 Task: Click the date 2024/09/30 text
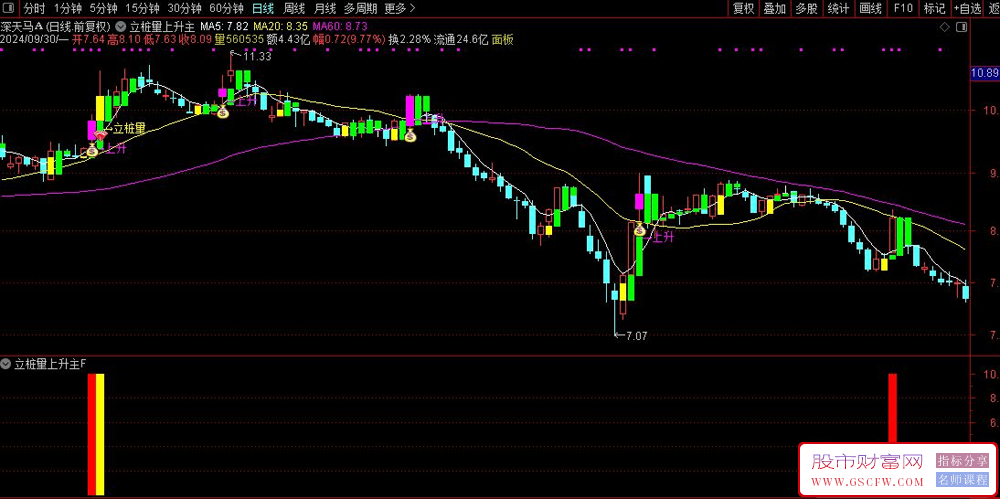[29, 40]
